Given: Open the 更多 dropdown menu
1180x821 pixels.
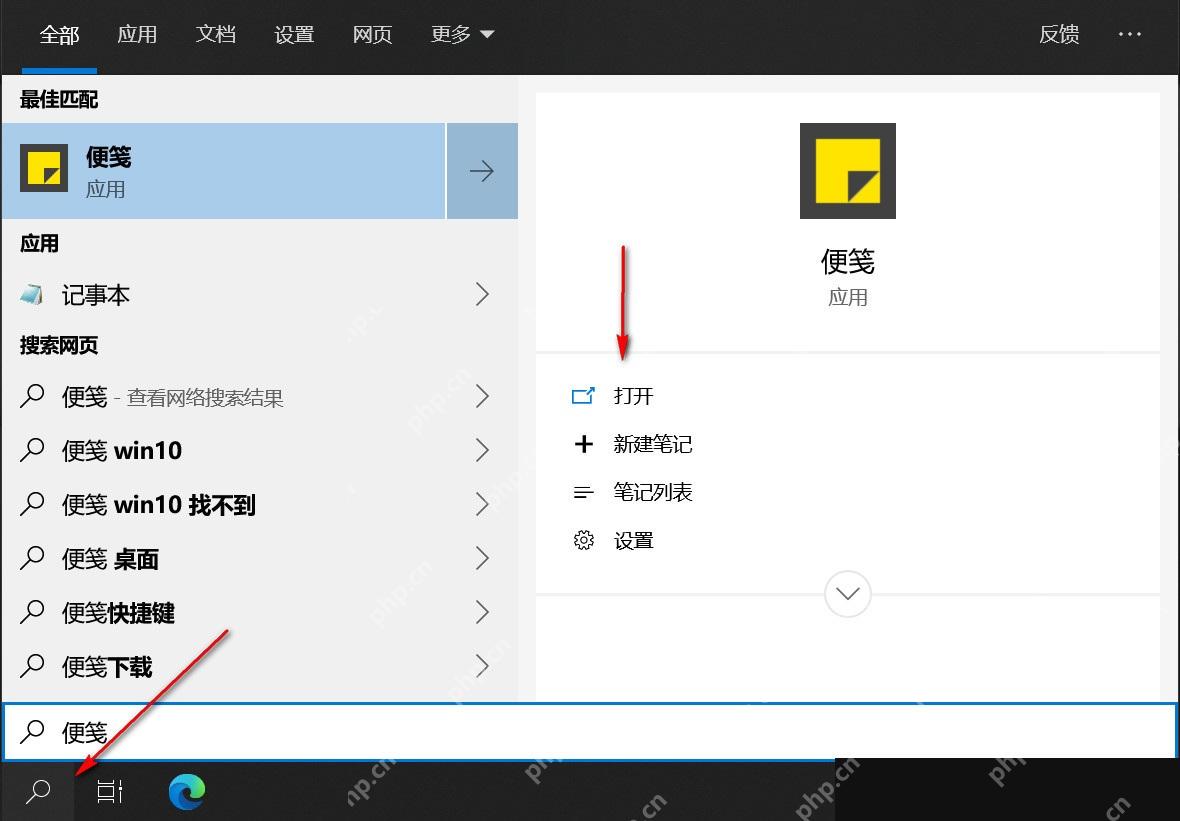Looking at the screenshot, I should click(x=462, y=35).
